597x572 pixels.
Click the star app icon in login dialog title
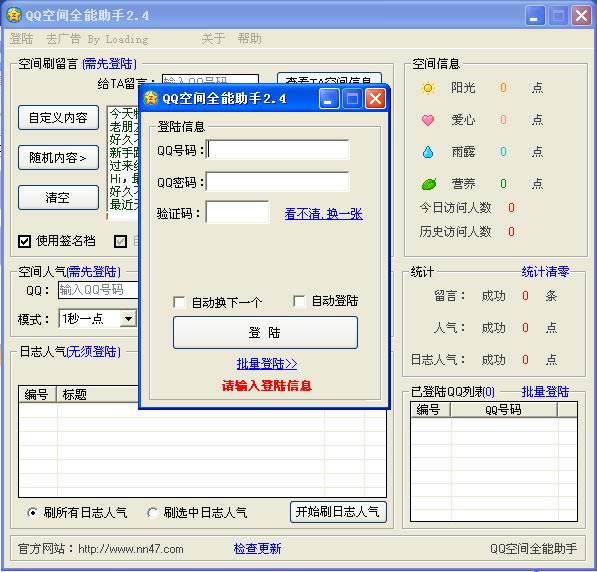pos(151,98)
